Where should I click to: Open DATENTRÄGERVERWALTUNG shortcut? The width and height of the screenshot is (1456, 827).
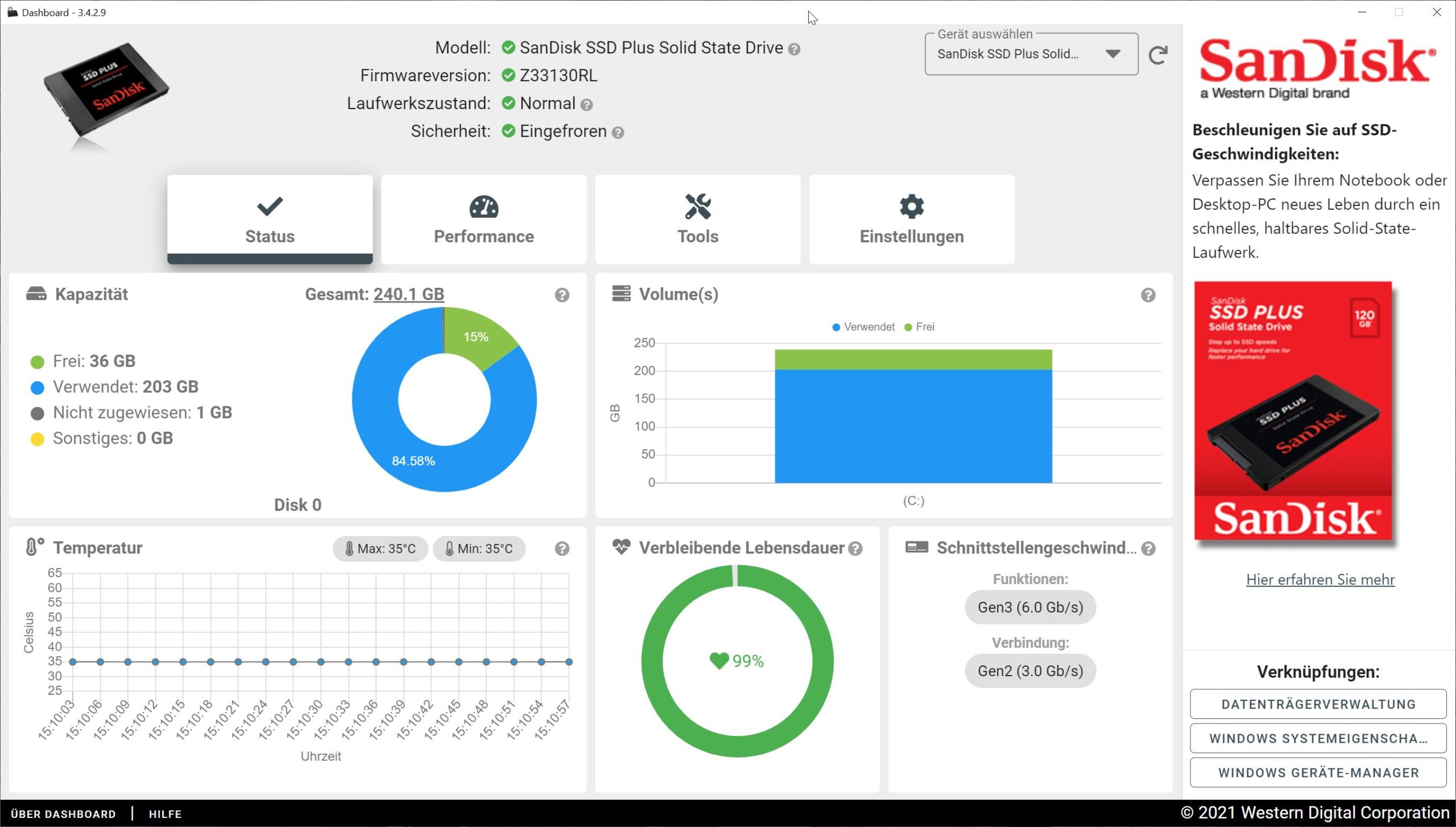pyautogui.click(x=1318, y=704)
